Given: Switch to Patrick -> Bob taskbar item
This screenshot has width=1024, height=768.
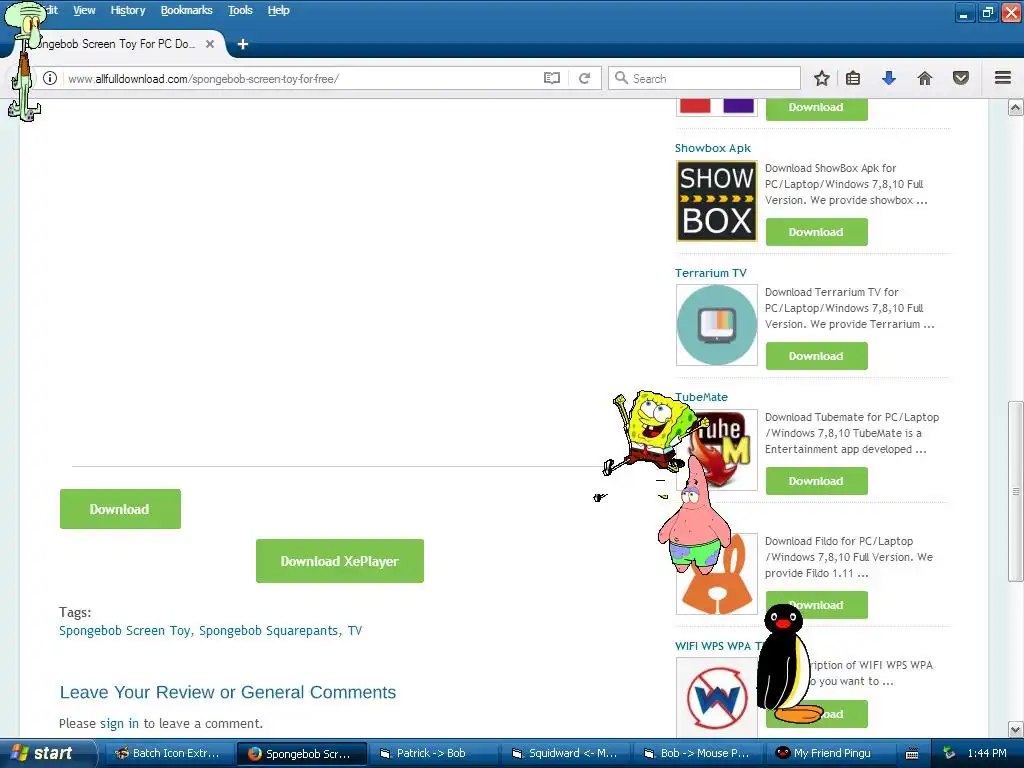Looking at the screenshot, I should click(432, 753).
